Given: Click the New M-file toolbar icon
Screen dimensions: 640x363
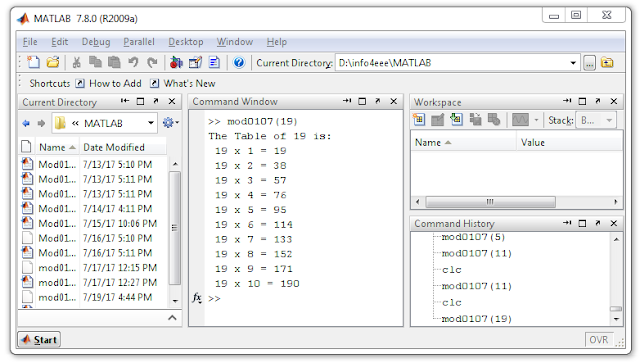Looking at the screenshot, I should pos(33,62).
